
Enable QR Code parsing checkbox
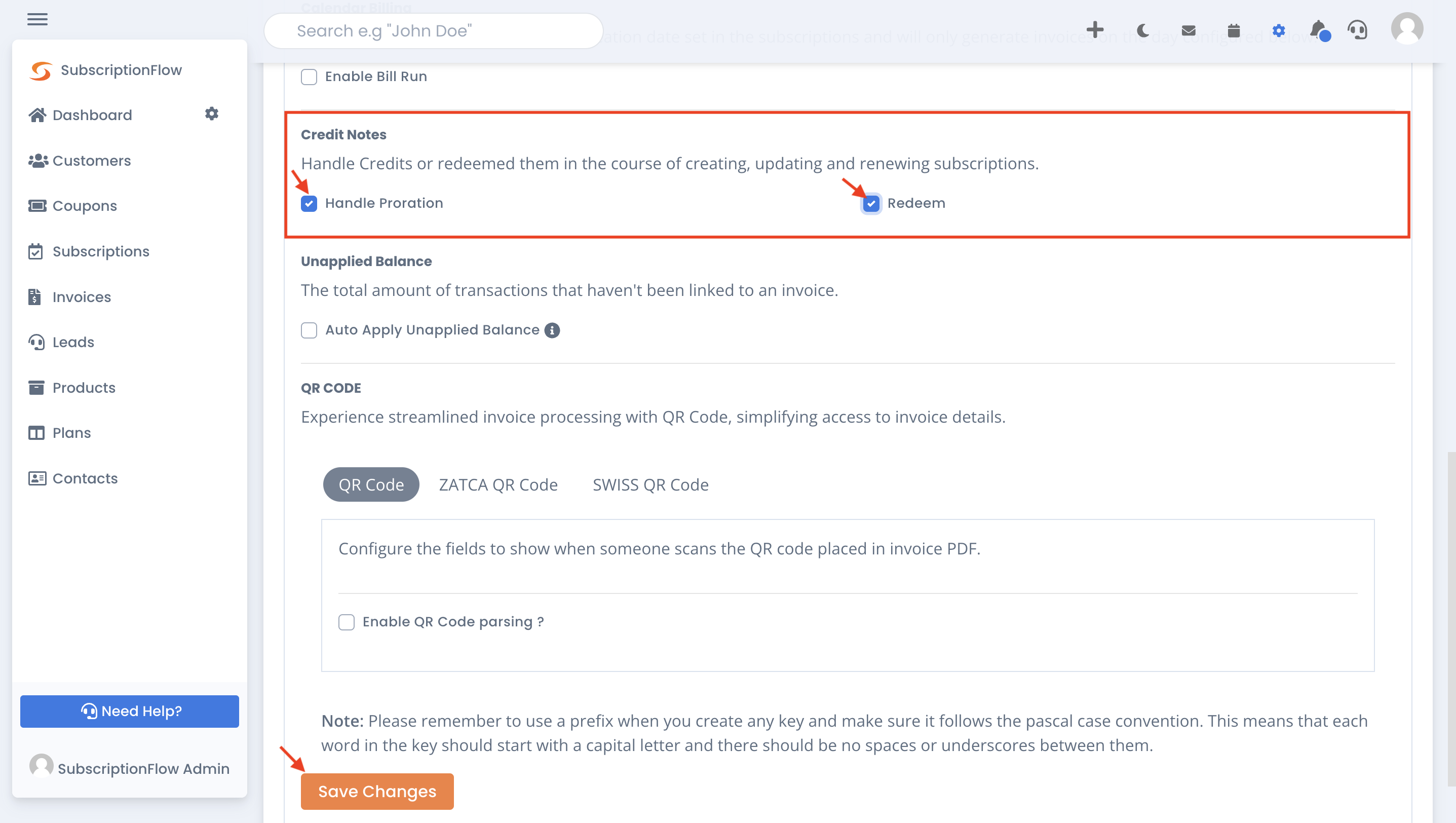347,622
